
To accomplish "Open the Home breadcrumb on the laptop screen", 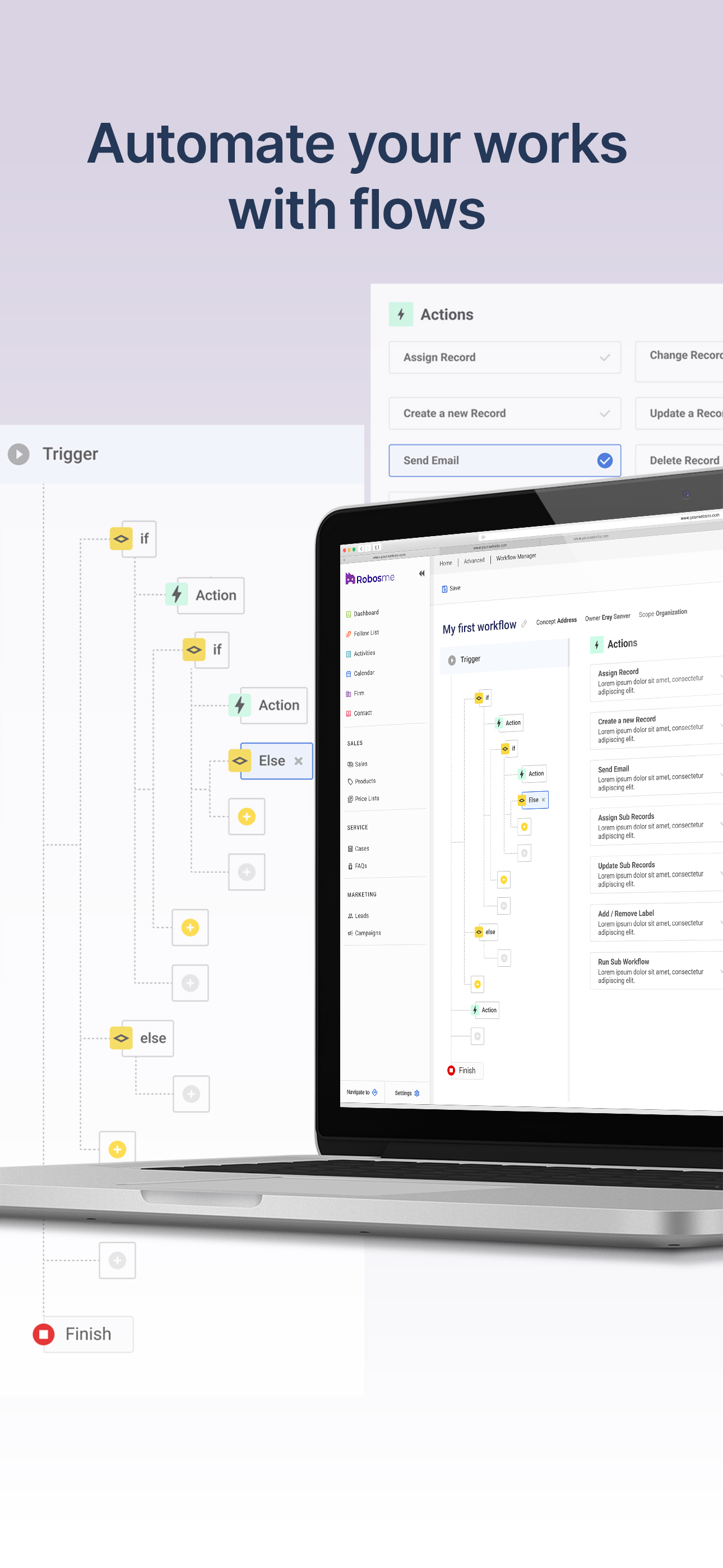I will point(446,563).
